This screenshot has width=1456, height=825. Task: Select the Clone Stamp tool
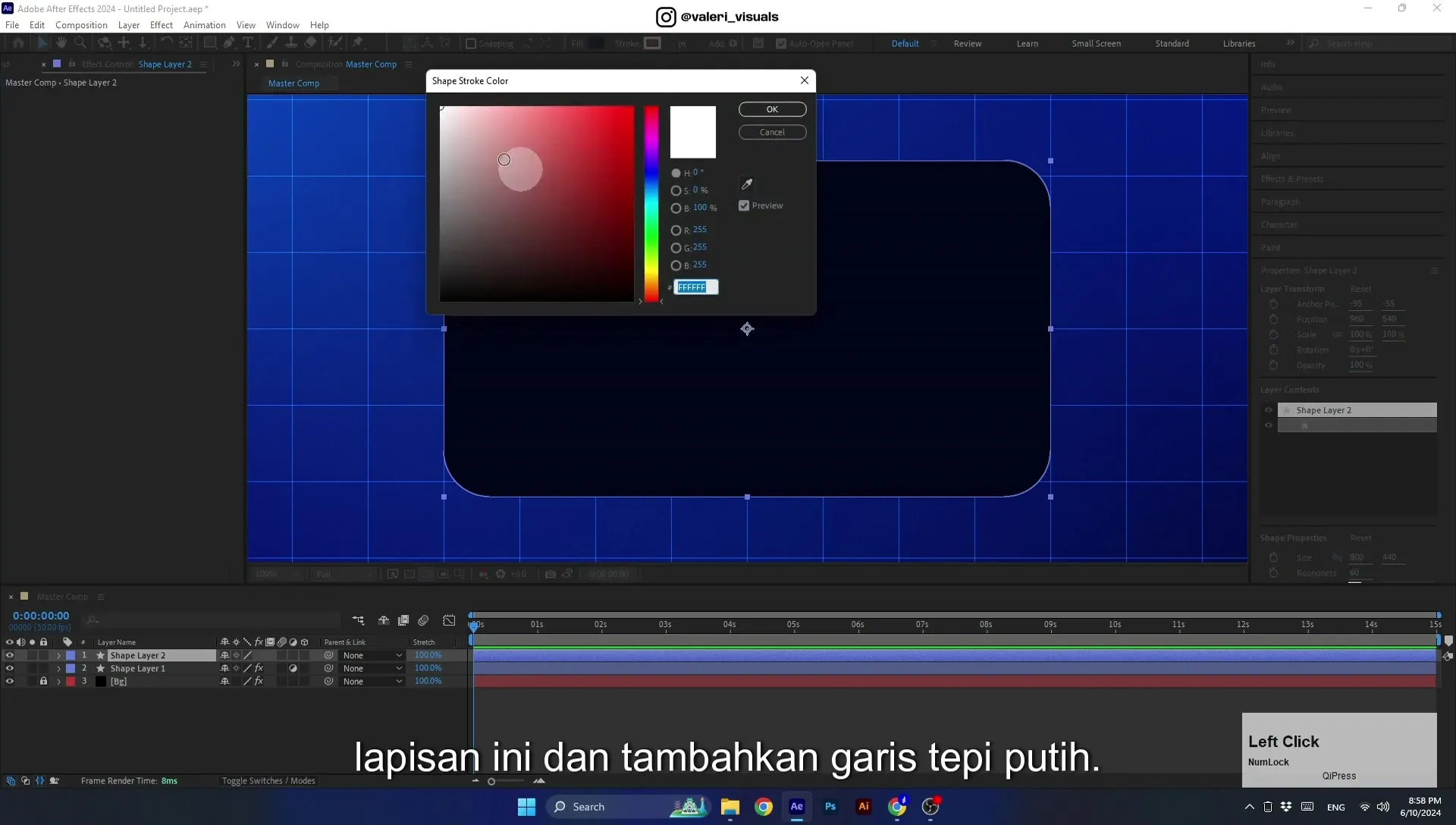tap(291, 43)
